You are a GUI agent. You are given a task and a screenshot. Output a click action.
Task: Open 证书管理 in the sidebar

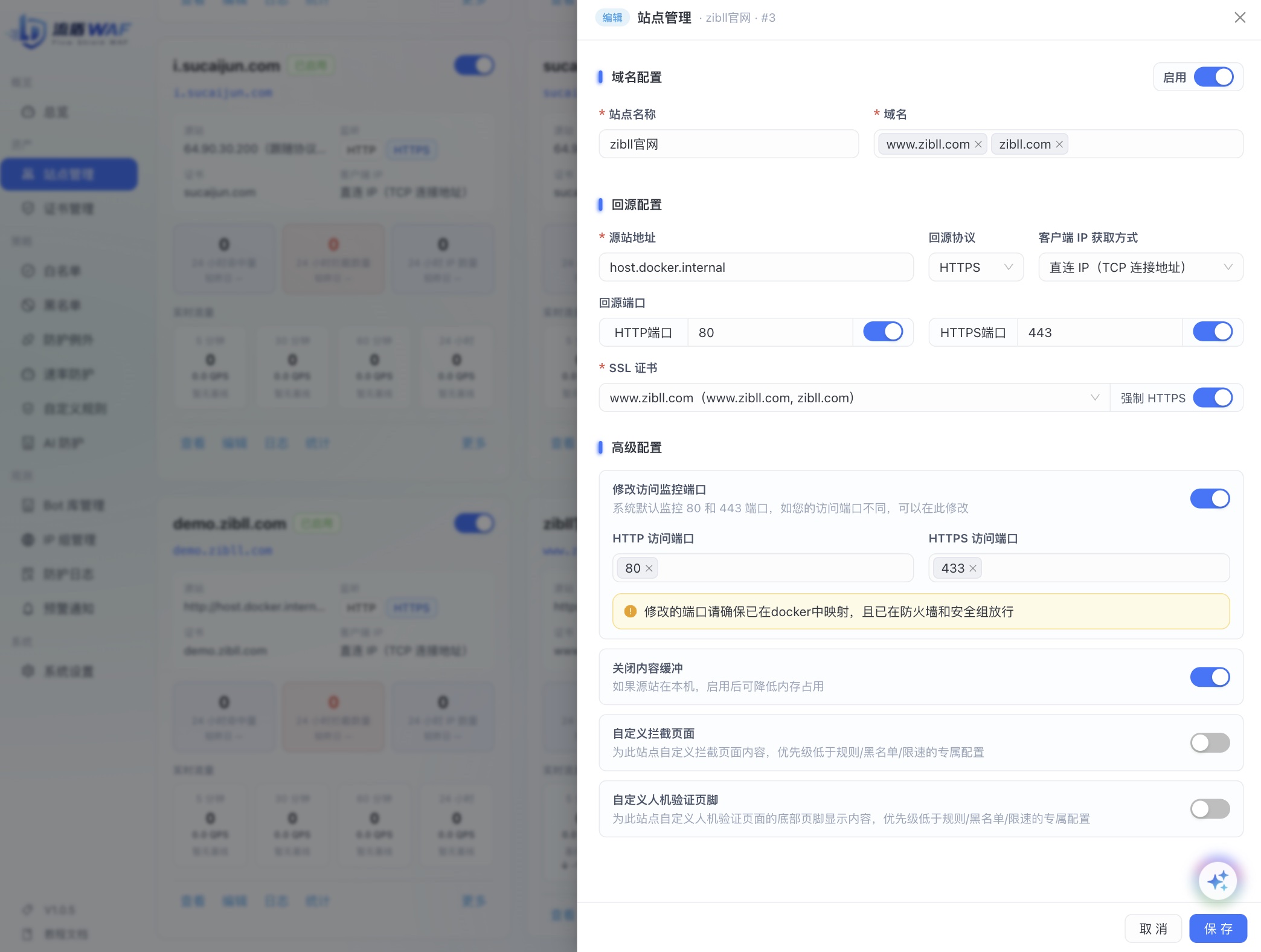pos(69,209)
